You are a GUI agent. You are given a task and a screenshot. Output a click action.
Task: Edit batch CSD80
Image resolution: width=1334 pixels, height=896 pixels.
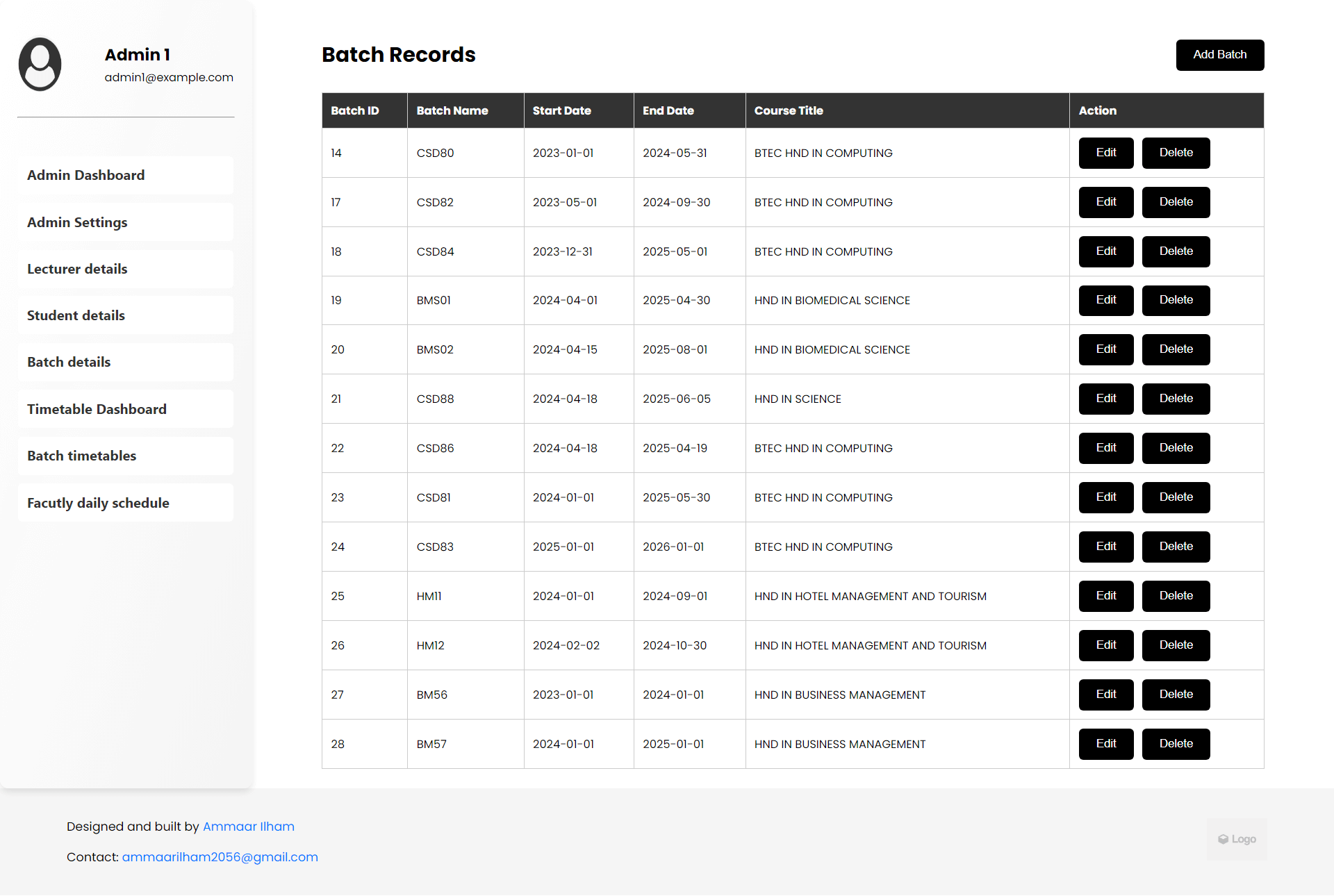point(1106,153)
